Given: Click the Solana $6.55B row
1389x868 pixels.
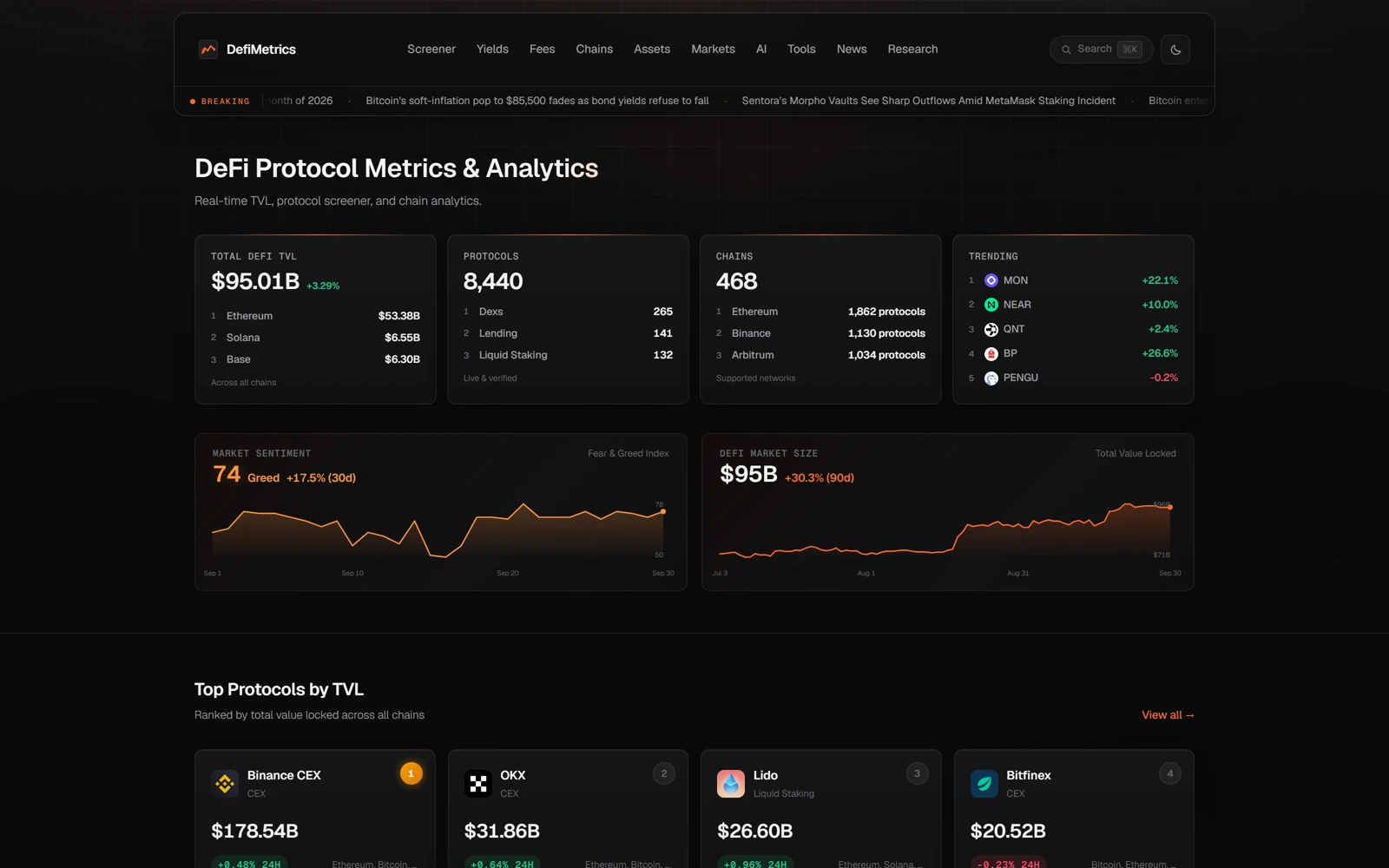Looking at the screenshot, I should point(315,338).
